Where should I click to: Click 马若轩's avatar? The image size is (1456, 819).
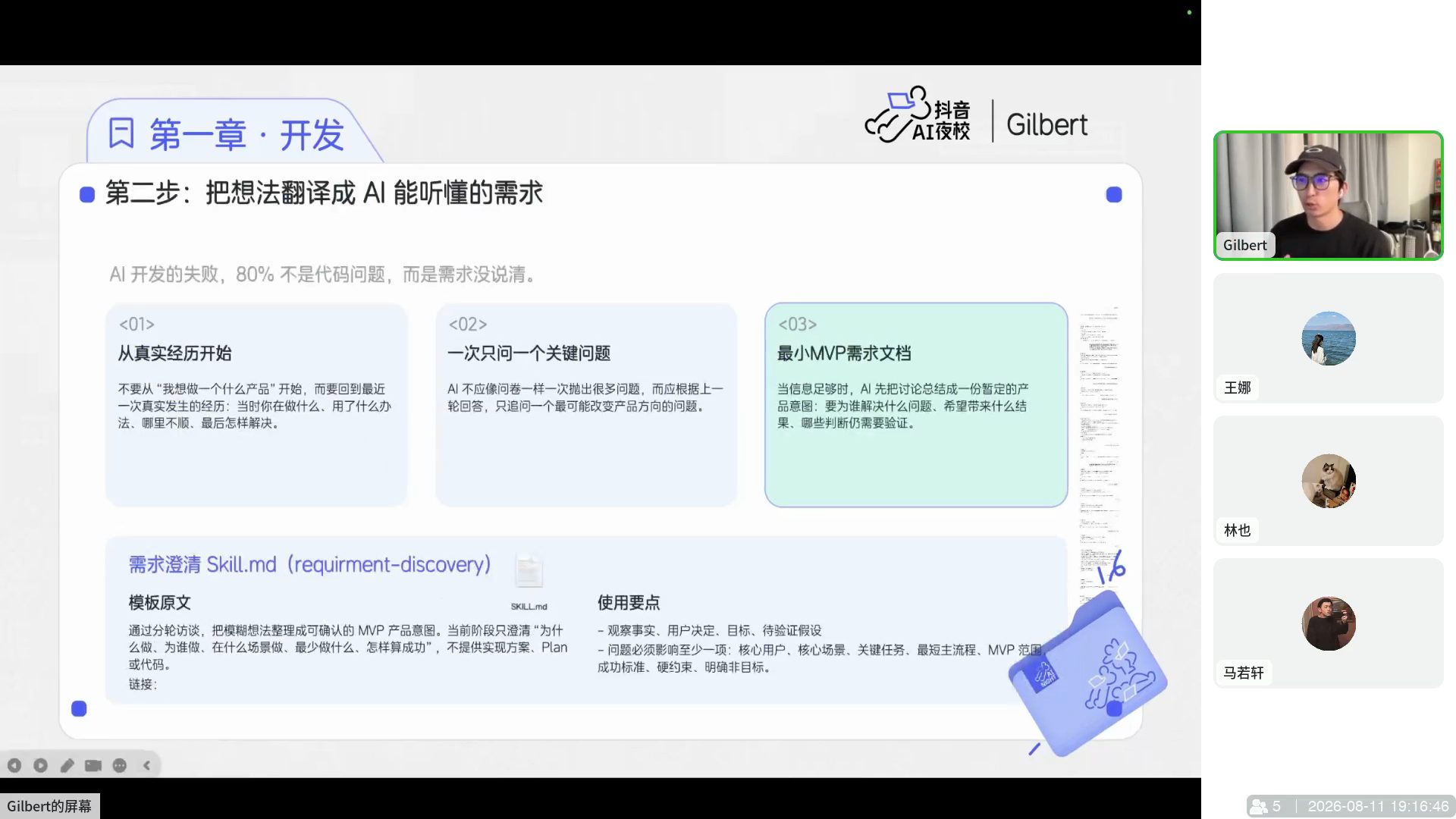(x=1328, y=623)
